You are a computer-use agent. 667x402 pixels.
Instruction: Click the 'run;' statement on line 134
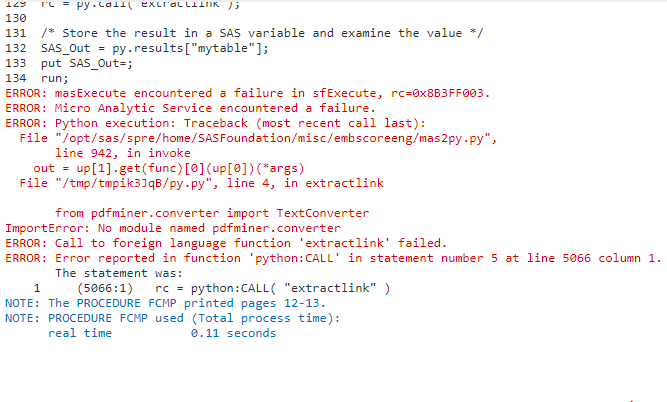(x=55, y=78)
